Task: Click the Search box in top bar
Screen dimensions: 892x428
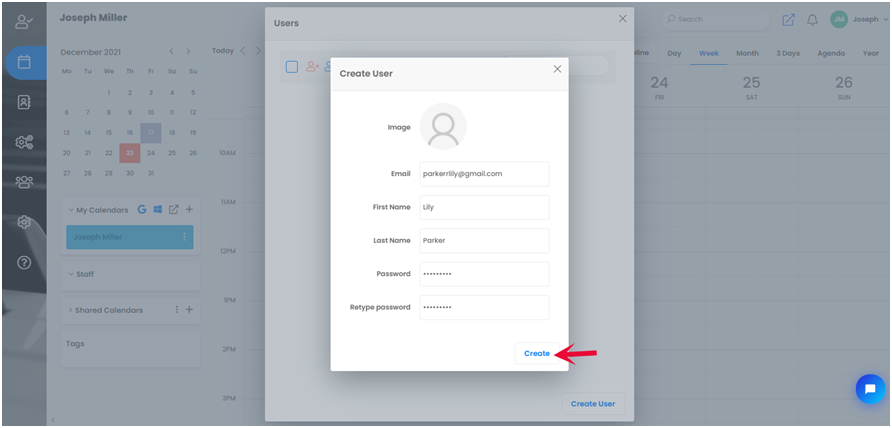Action: tap(715, 19)
